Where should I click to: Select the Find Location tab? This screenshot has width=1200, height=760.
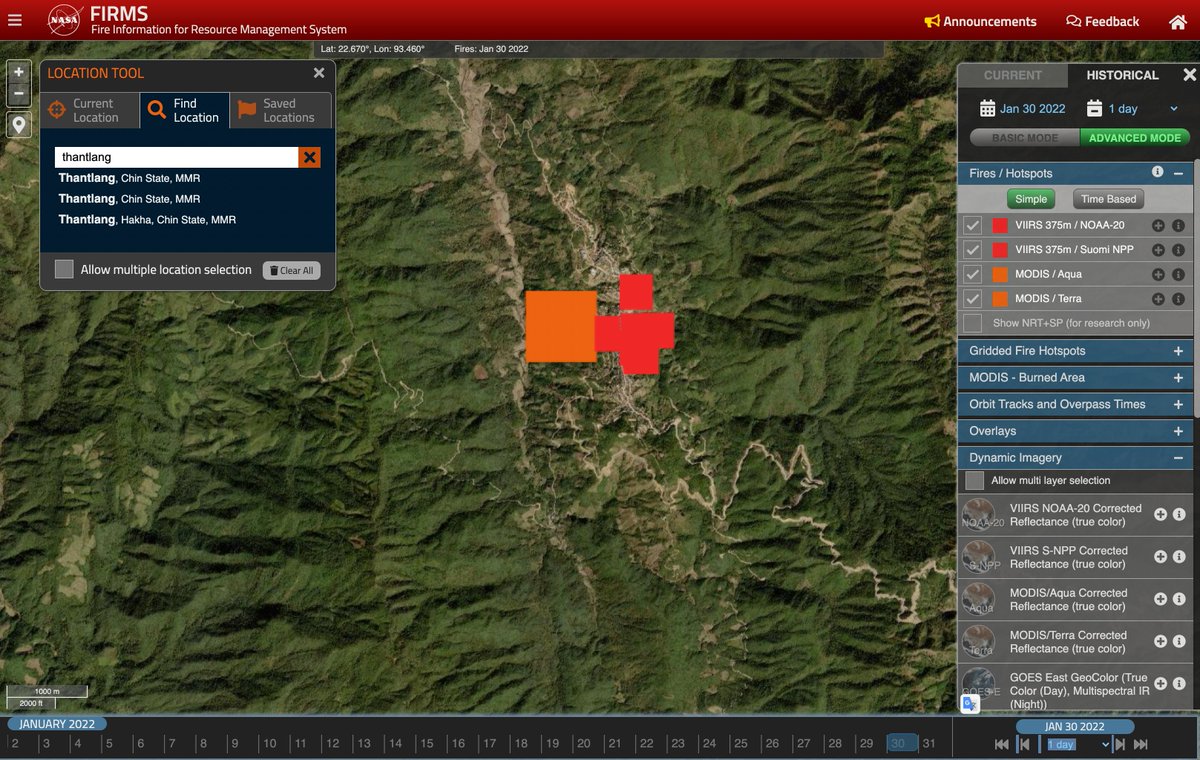click(x=184, y=110)
